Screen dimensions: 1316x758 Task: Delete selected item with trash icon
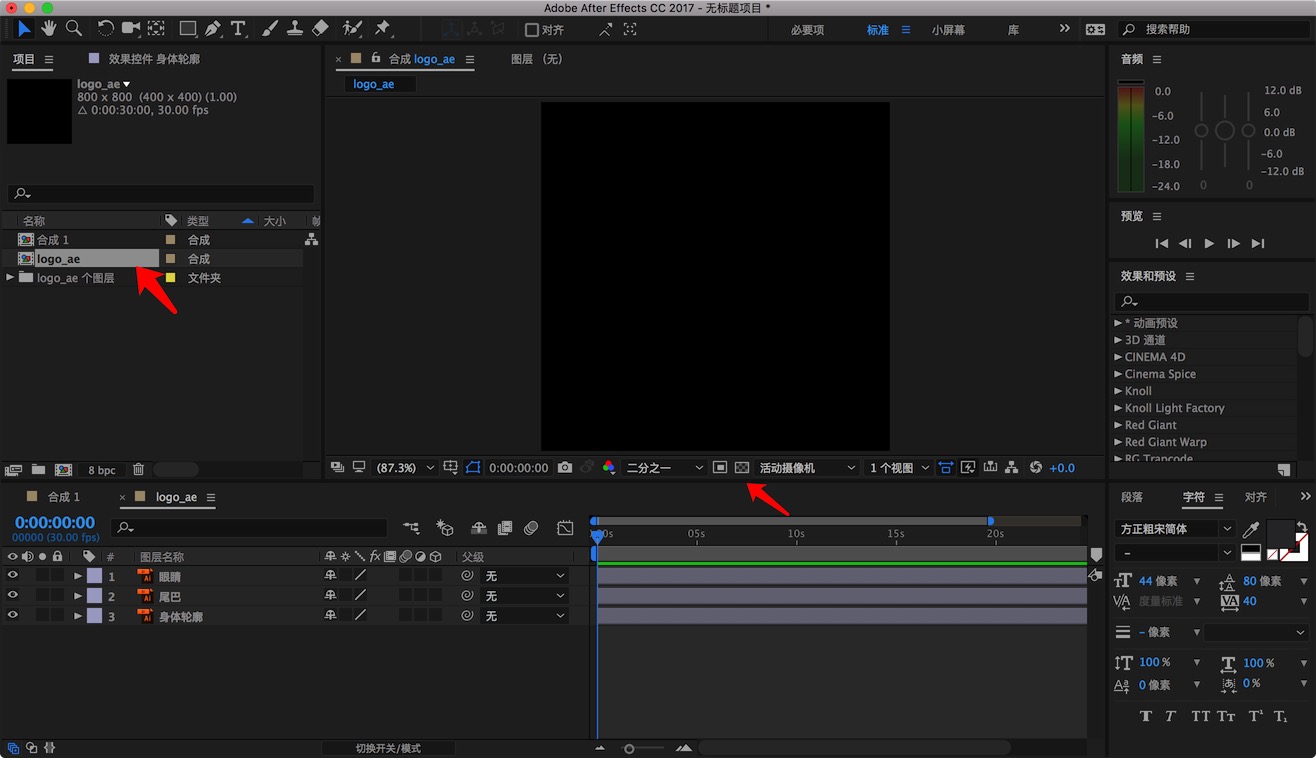(x=138, y=470)
